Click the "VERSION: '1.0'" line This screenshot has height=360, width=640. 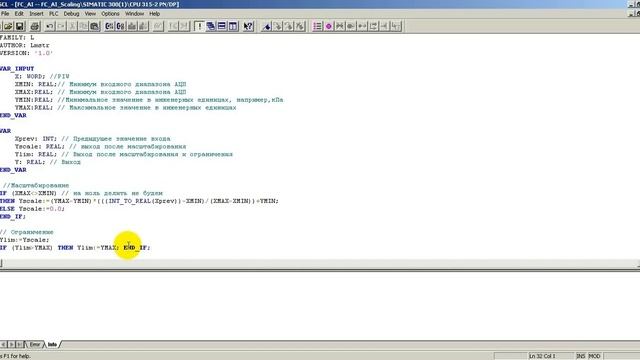[x=27, y=53]
